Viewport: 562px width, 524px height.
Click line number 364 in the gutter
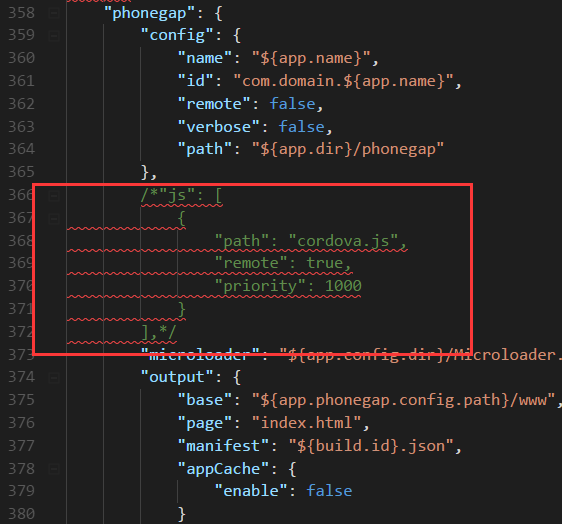22,149
